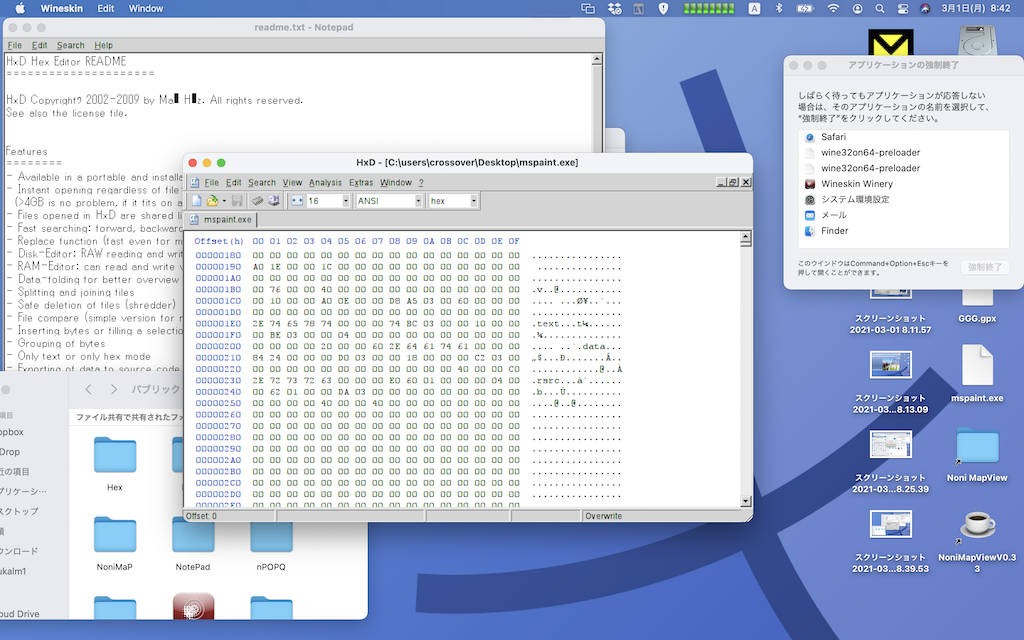
Task: Click the input source A icon
Action: pos(754,8)
